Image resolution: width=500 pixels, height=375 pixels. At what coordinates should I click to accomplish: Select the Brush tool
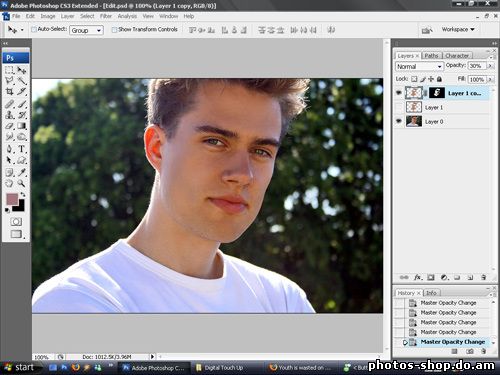click(22, 104)
